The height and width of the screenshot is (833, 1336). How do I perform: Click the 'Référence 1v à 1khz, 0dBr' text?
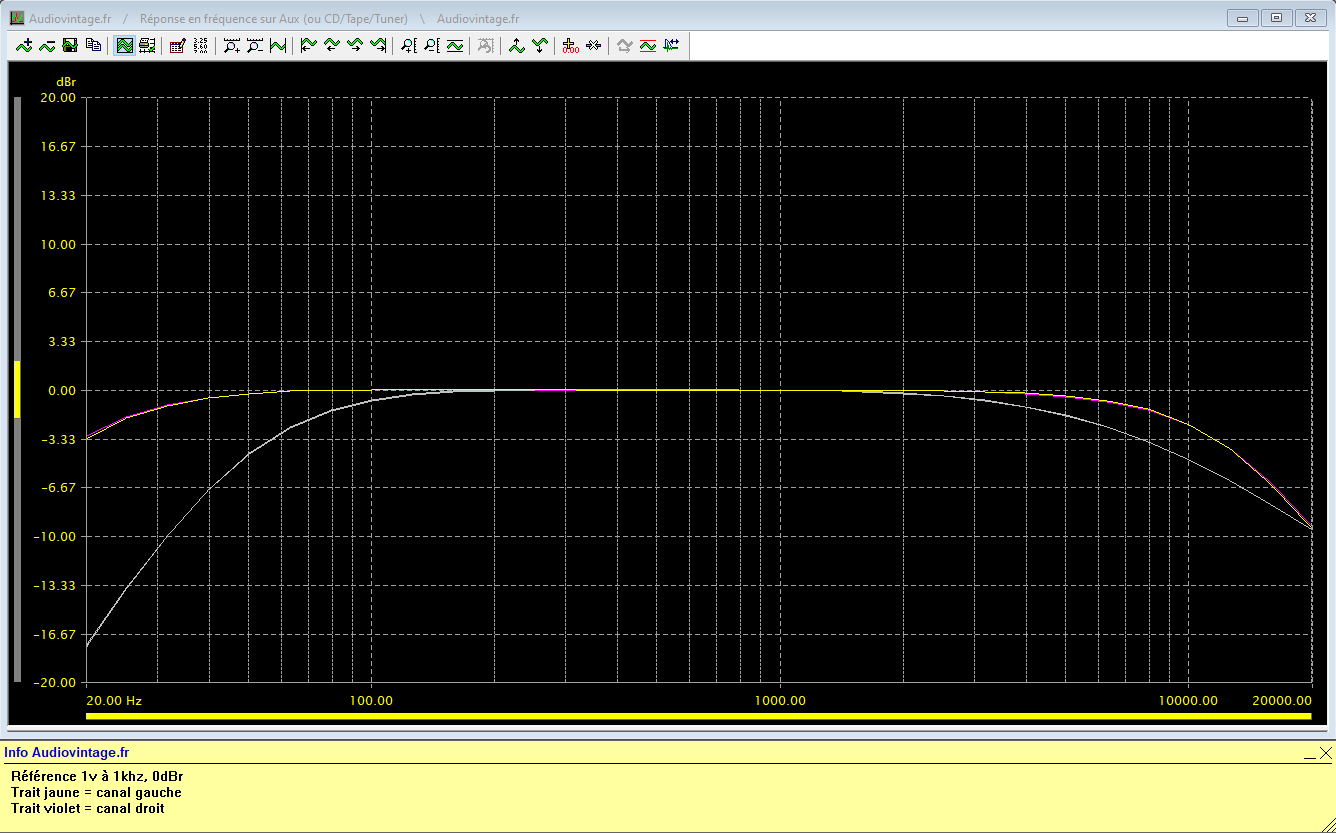pos(97,776)
